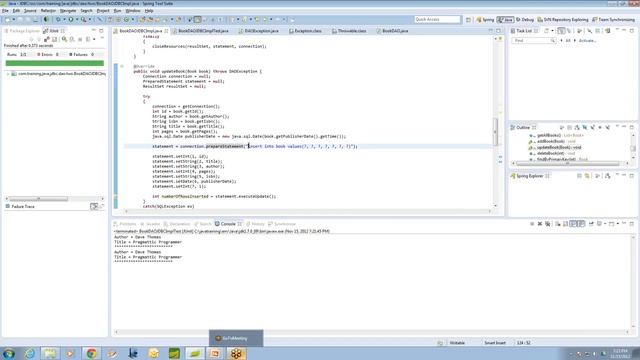The width and height of the screenshot is (640, 360).
Task: Open the New file dropdown arrow in toolbar
Action: [x=13, y=19]
